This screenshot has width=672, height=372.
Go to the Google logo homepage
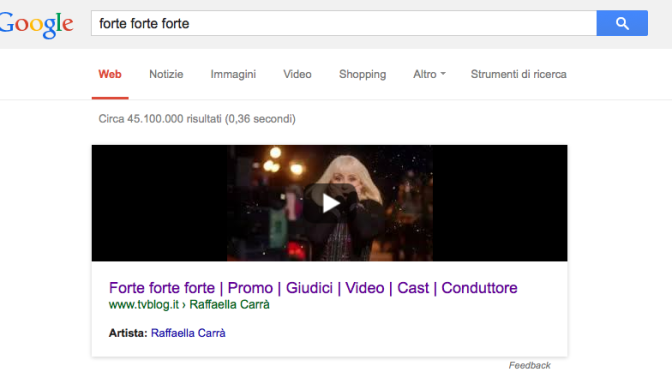click(36, 24)
